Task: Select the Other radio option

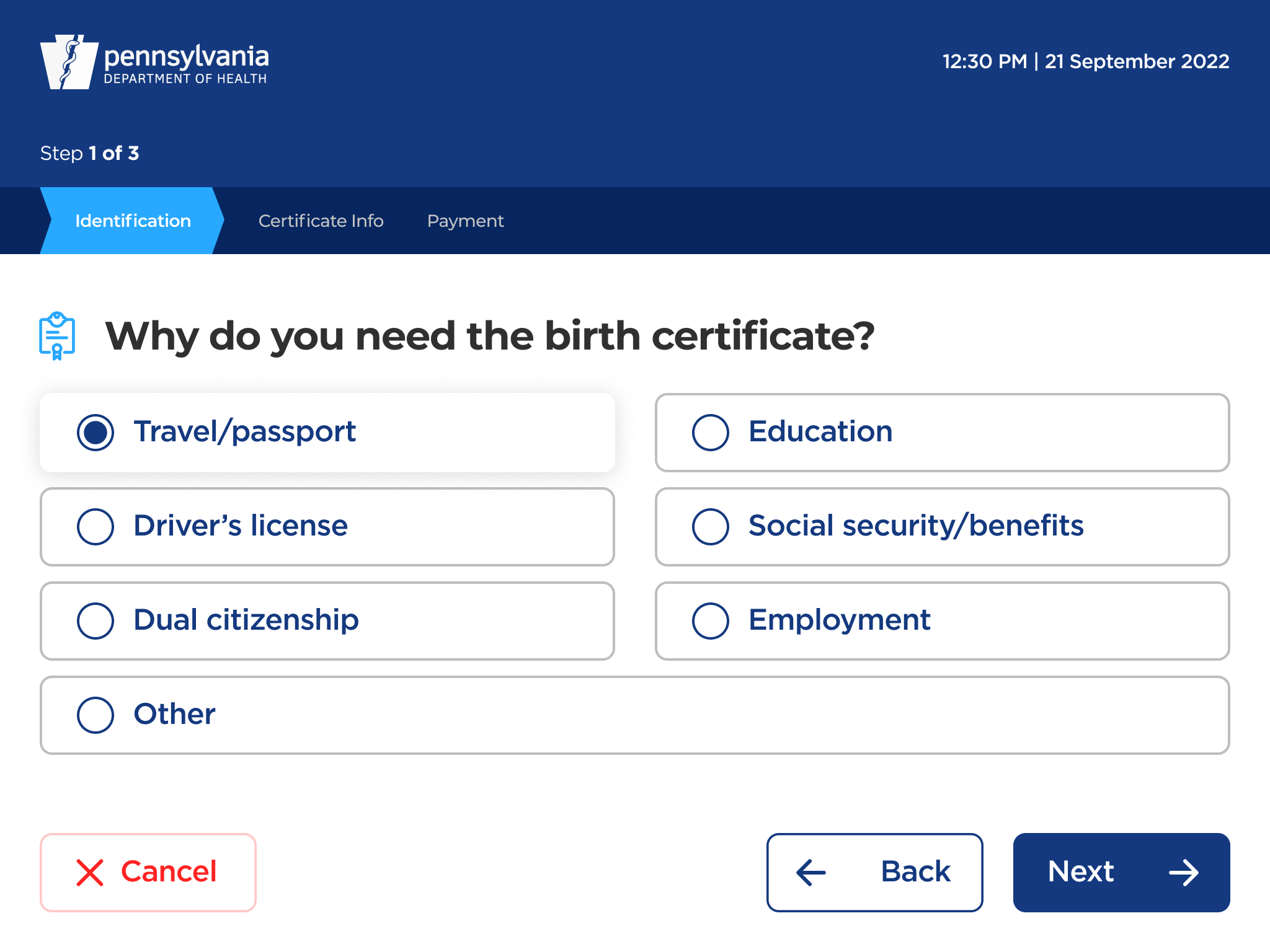Action: point(95,715)
